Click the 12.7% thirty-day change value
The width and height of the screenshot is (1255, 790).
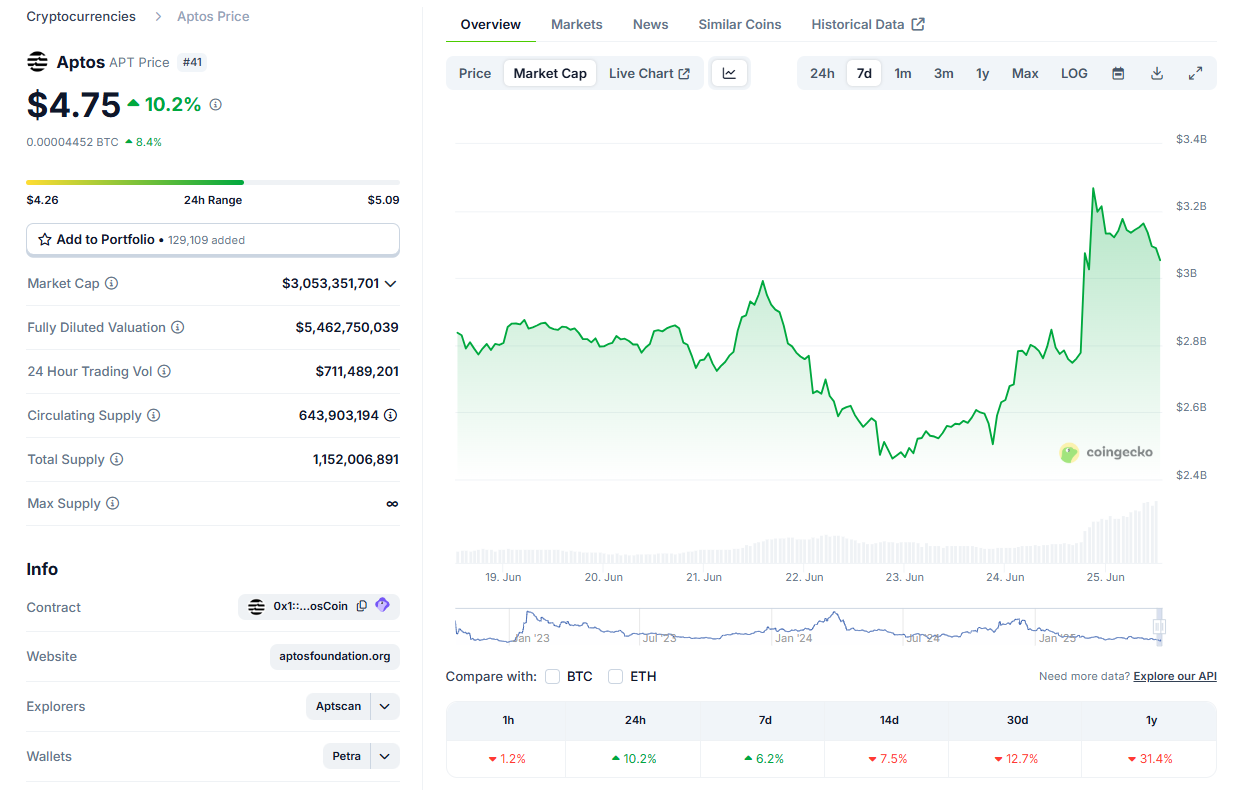(1017, 759)
